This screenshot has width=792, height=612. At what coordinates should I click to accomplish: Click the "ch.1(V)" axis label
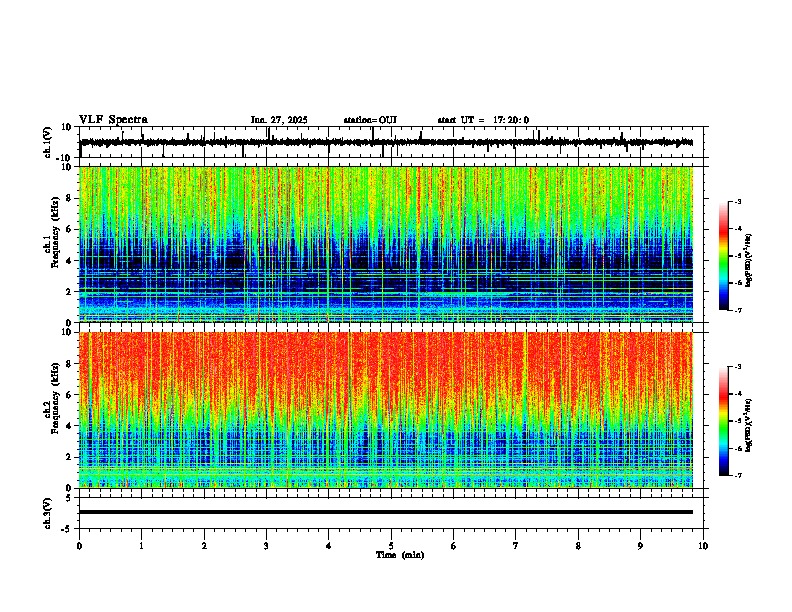tap(48, 142)
